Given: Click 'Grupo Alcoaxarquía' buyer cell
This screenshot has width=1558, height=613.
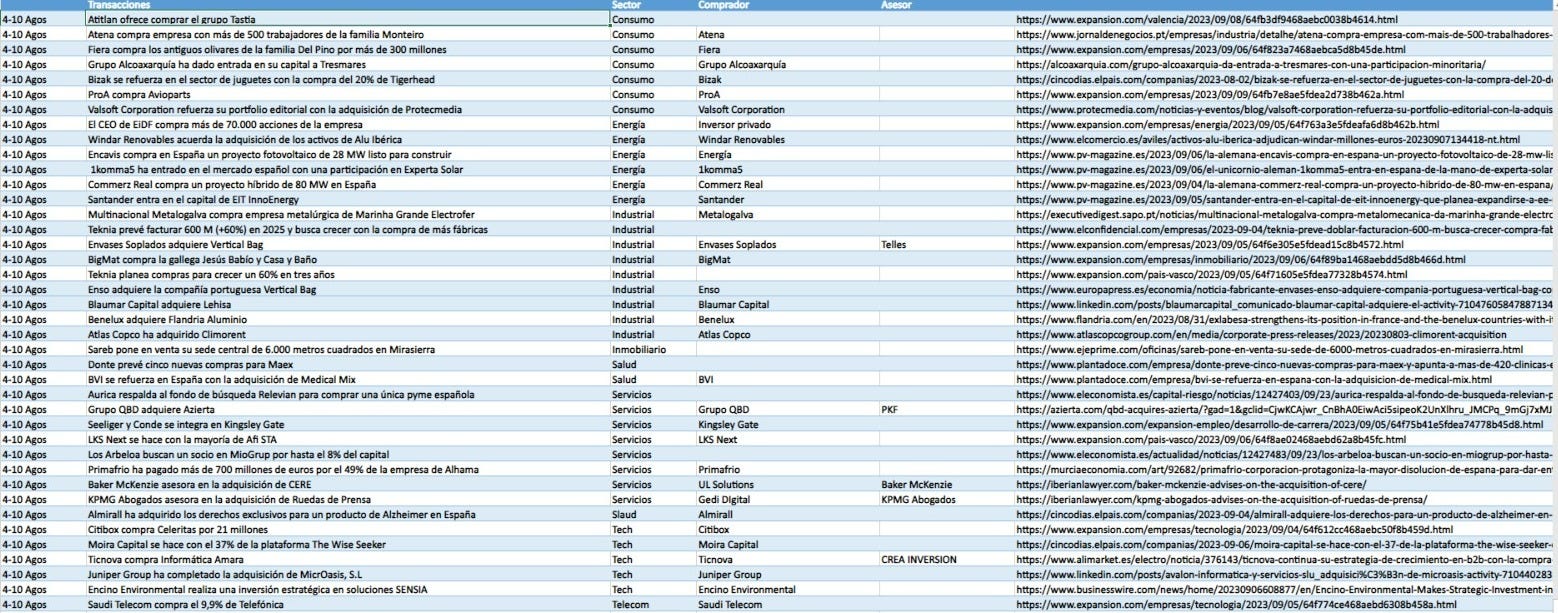Looking at the screenshot, I should click(787, 63).
